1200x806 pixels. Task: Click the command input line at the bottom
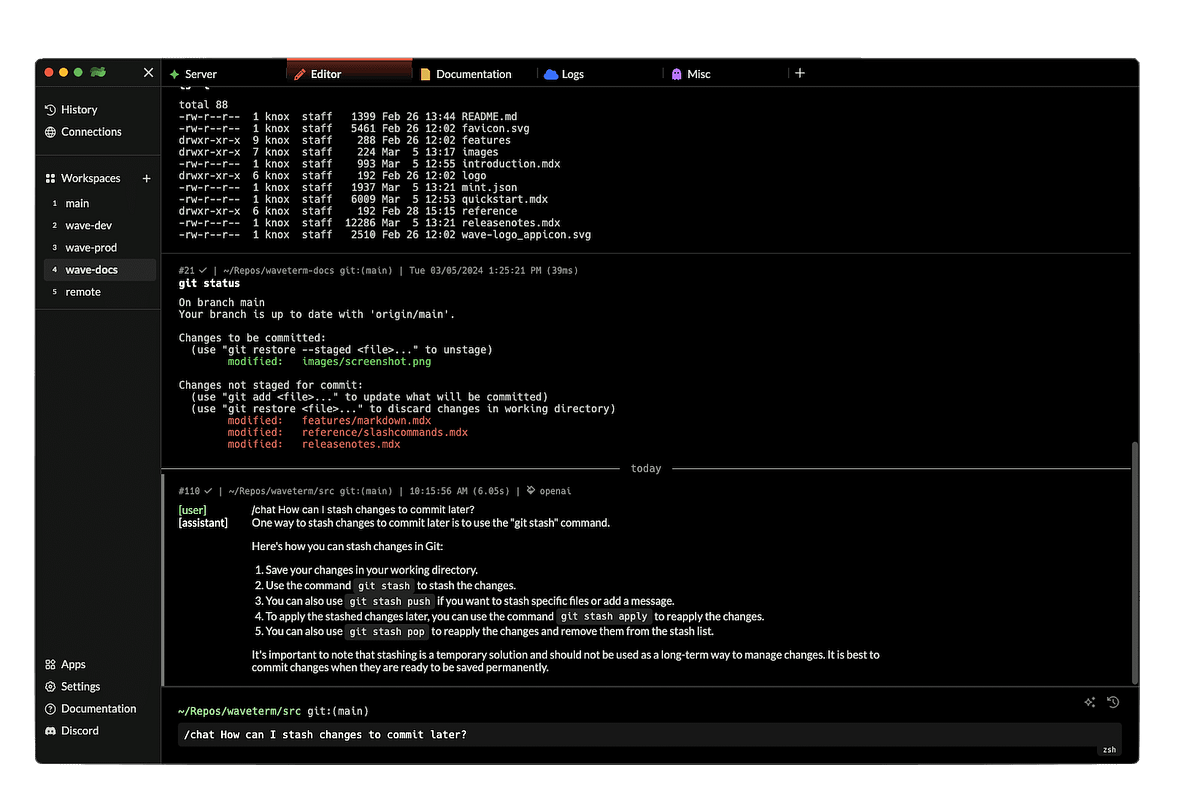(x=400, y=733)
